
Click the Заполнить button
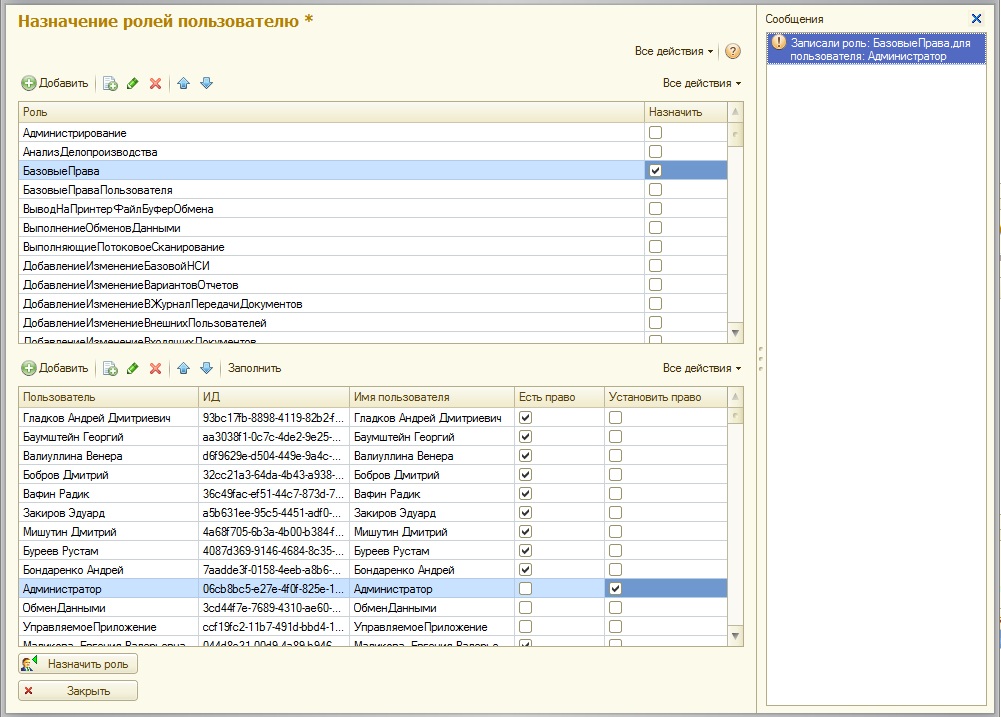(x=254, y=368)
